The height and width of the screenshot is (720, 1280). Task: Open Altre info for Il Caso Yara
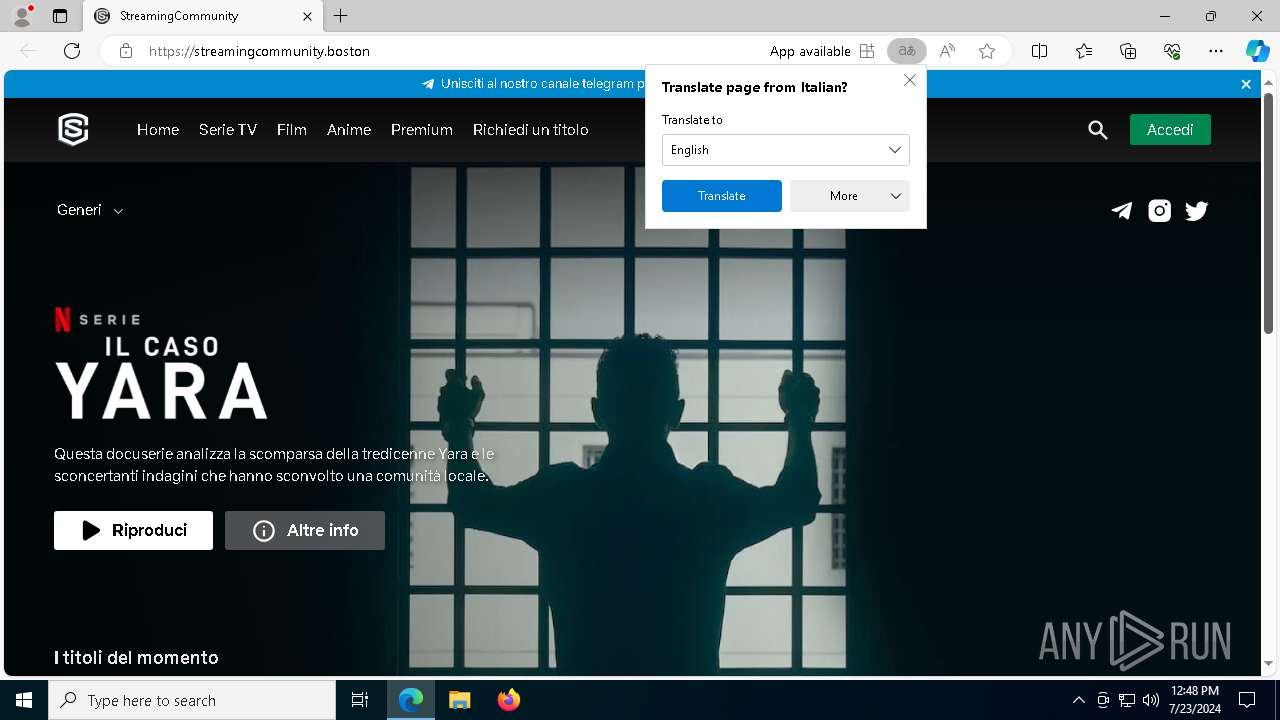pos(305,530)
